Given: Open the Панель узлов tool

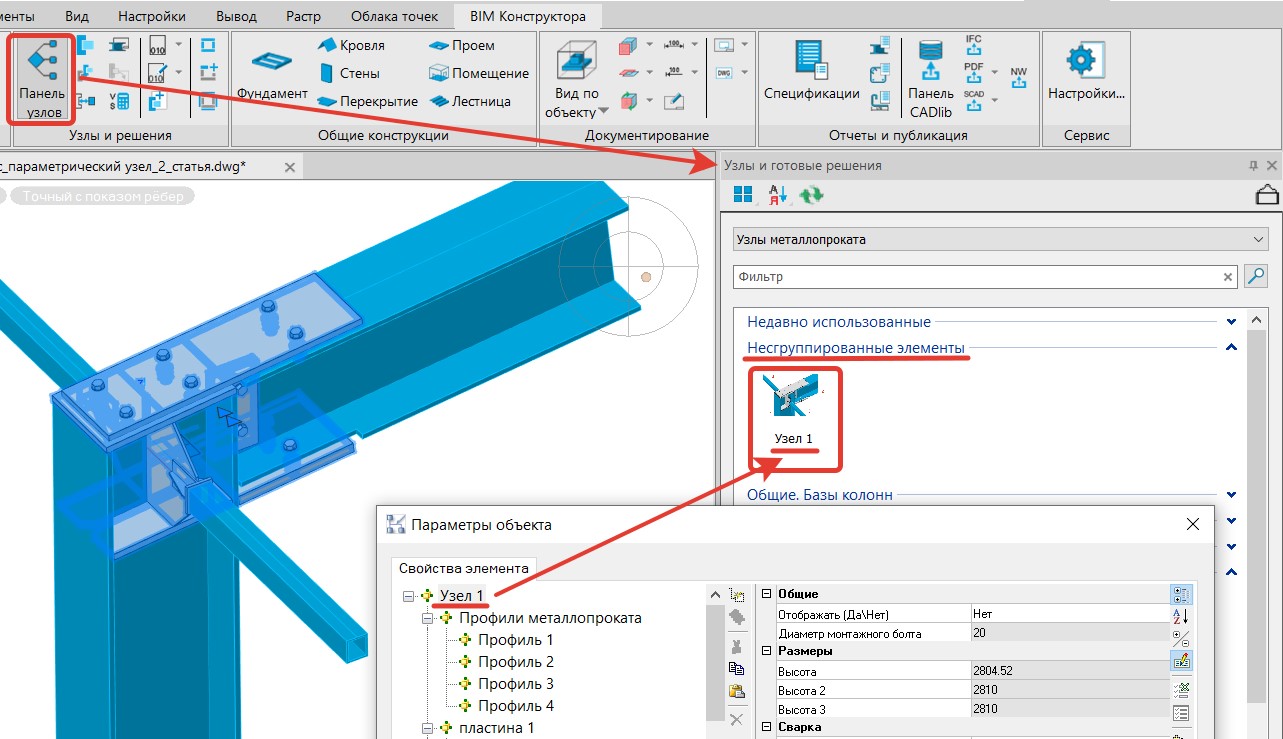Looking at the screenshot, I should click(42, 80).
